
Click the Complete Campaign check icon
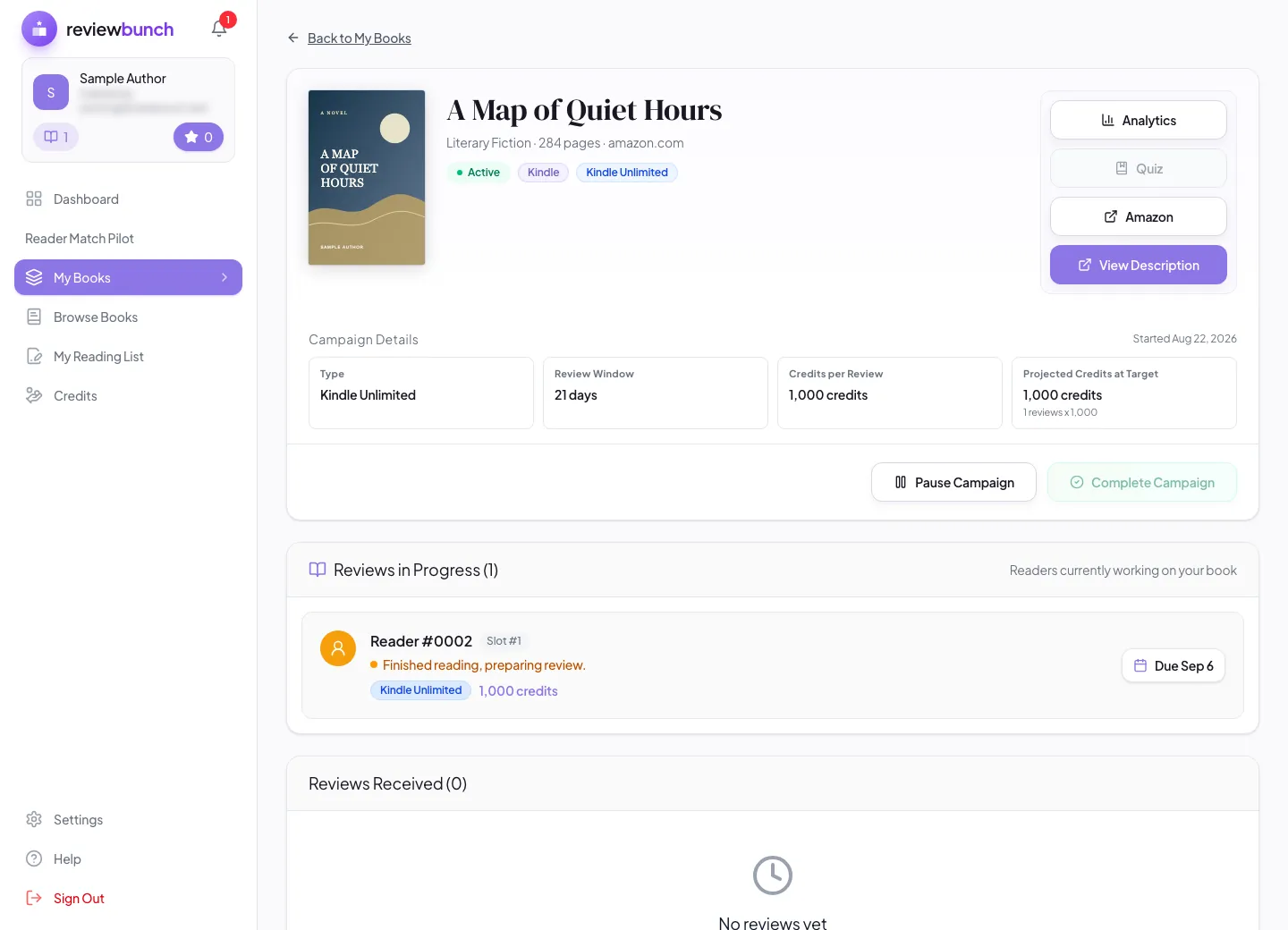1077,482
